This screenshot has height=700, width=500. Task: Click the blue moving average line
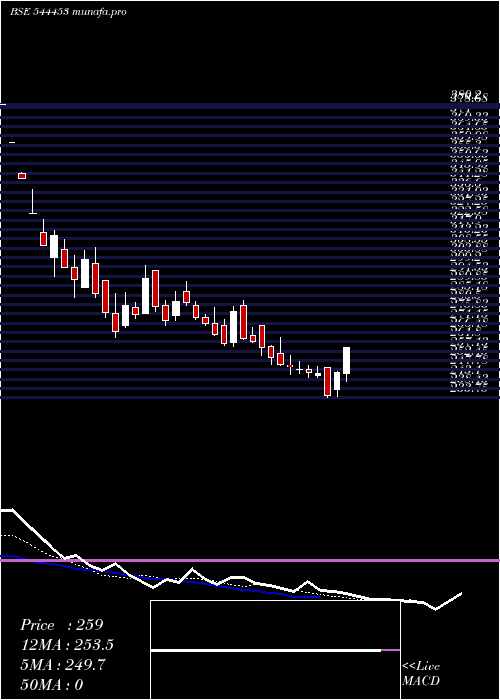click(x=161, y=579)
